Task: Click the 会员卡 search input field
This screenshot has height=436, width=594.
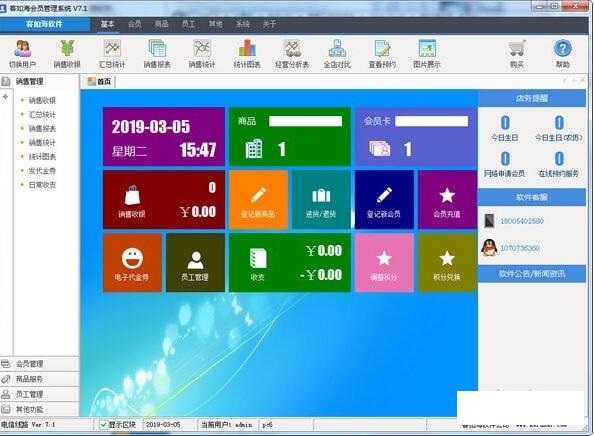Action: [x=431, y=121]
